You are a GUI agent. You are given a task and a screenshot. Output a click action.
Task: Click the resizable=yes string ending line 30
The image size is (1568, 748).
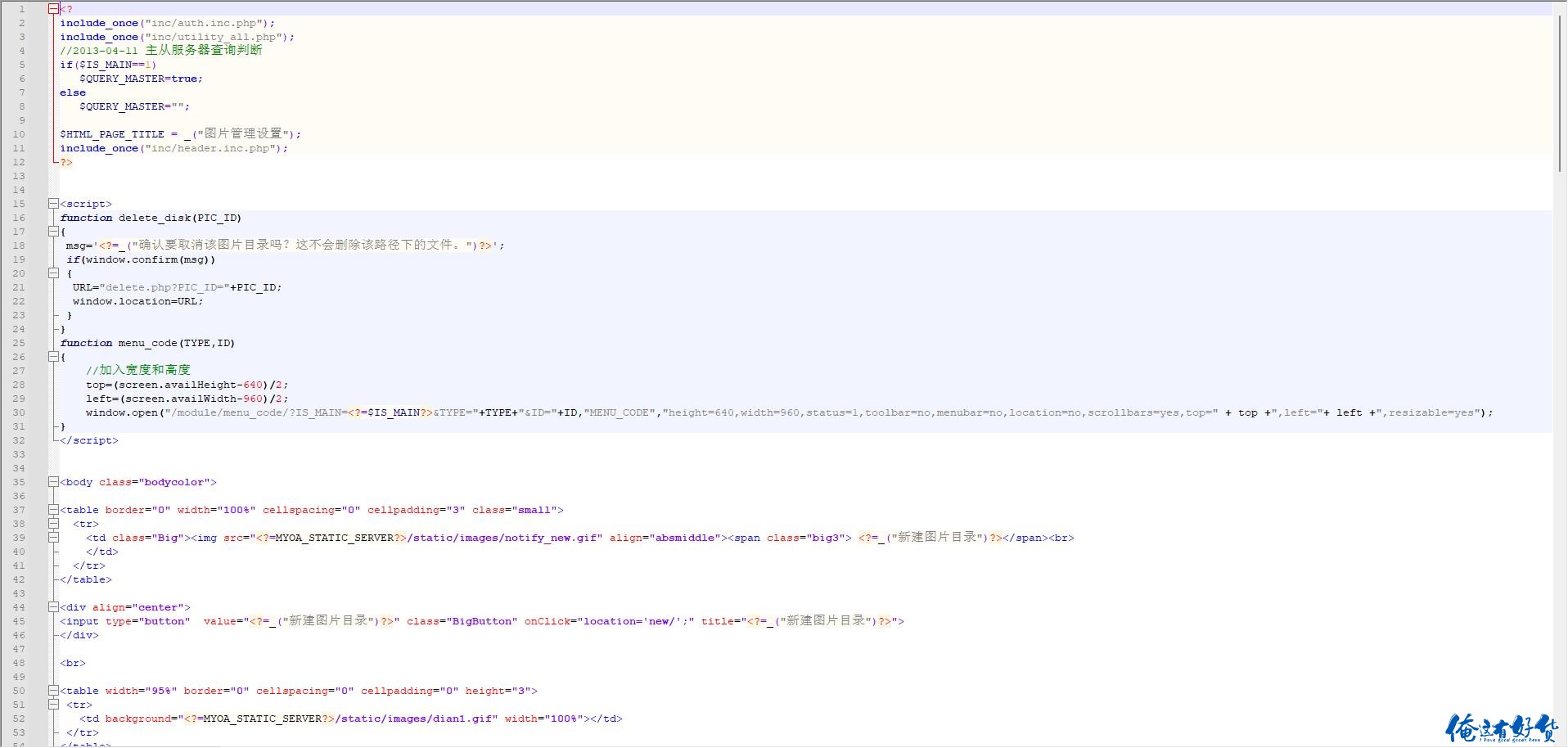(1432, 412)
